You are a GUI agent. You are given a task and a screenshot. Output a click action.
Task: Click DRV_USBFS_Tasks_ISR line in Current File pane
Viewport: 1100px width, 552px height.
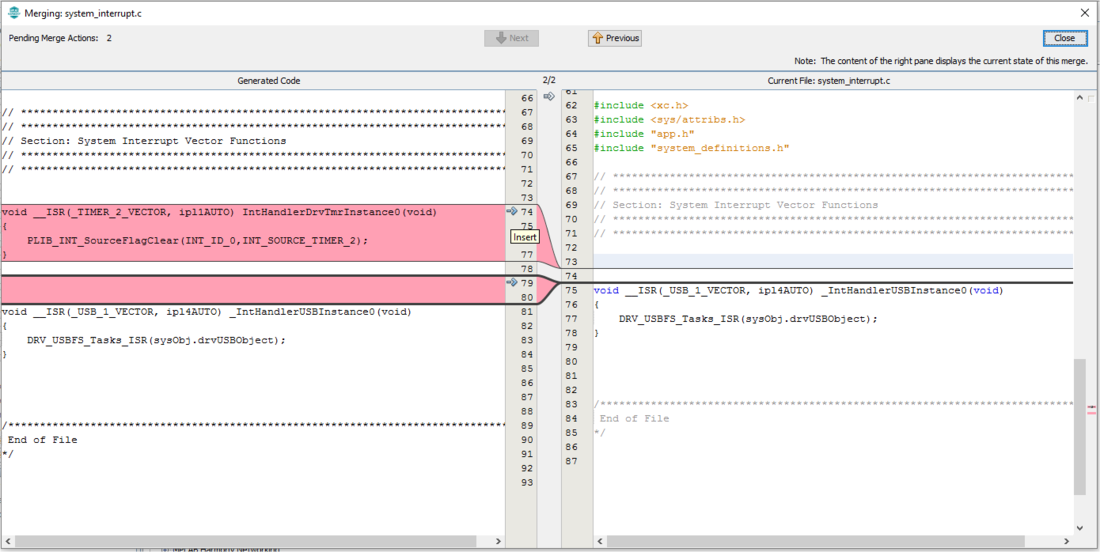748,318
